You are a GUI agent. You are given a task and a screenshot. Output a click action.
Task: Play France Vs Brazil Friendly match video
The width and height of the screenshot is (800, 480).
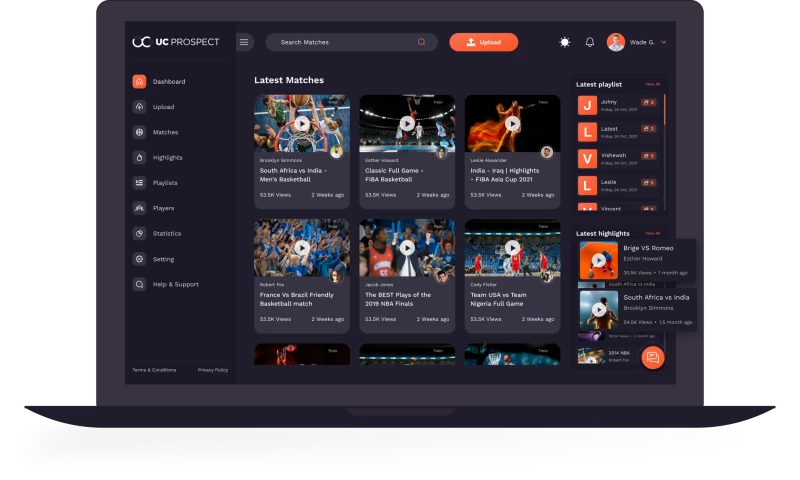302,248
